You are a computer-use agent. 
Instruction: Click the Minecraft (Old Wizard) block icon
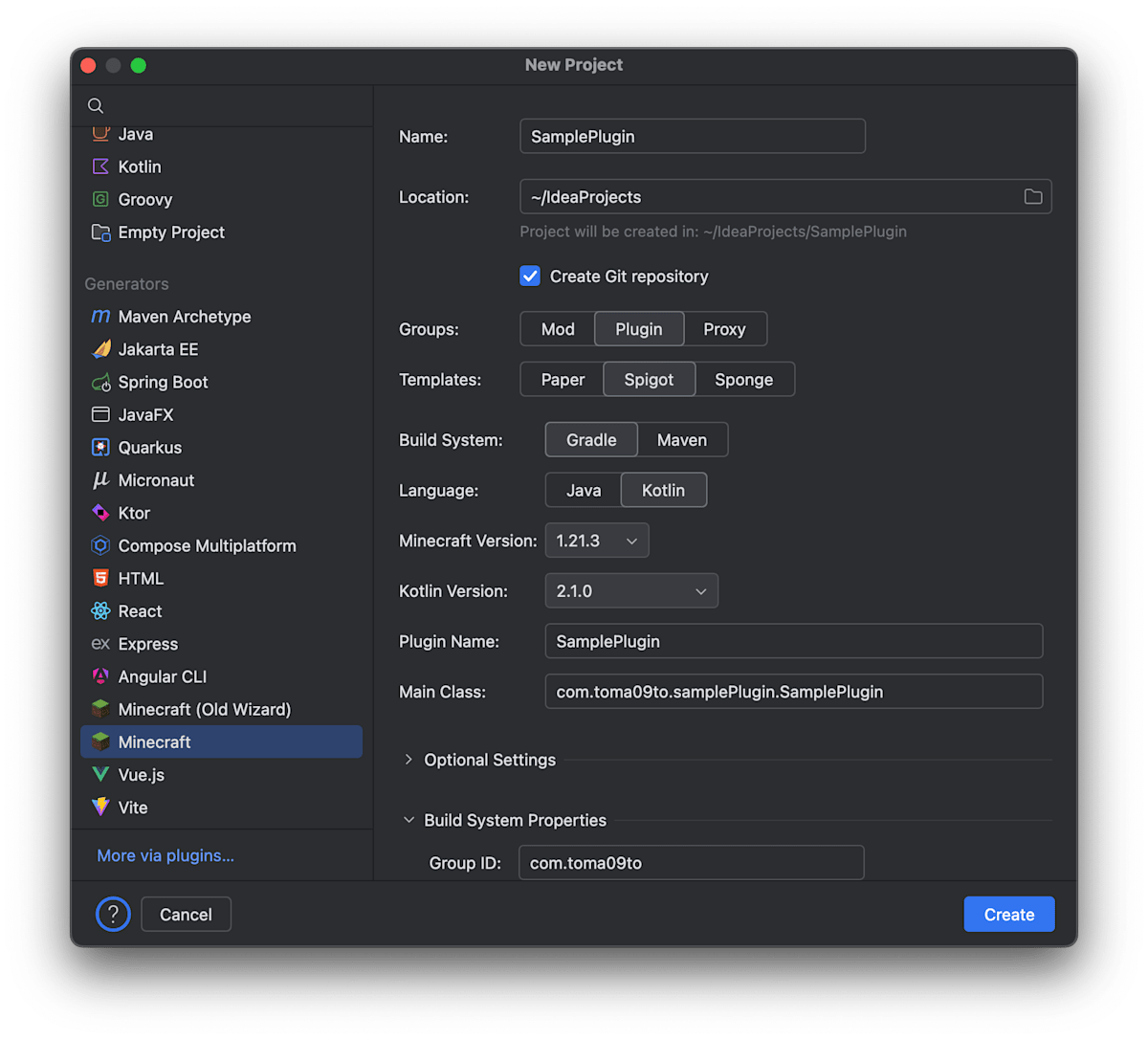click(x=100, y=709)
